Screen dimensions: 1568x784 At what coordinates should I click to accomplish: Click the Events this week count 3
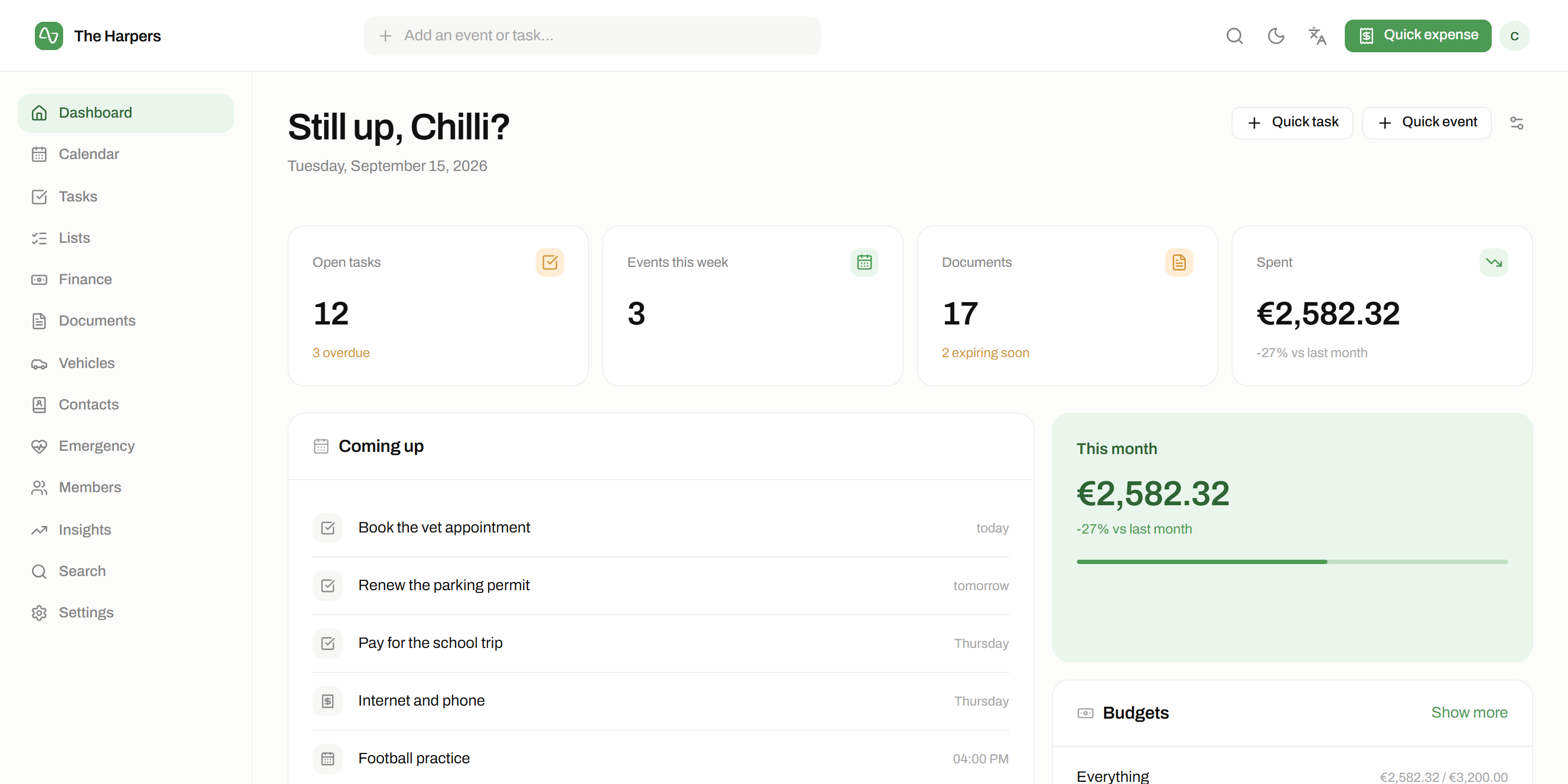click(636, 314)
